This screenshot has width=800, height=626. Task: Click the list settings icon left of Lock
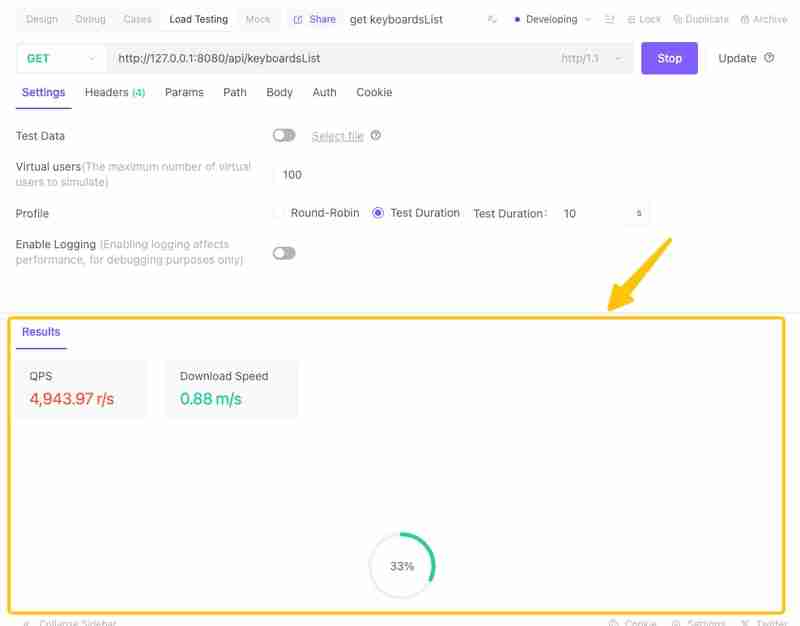coord(609,19)
